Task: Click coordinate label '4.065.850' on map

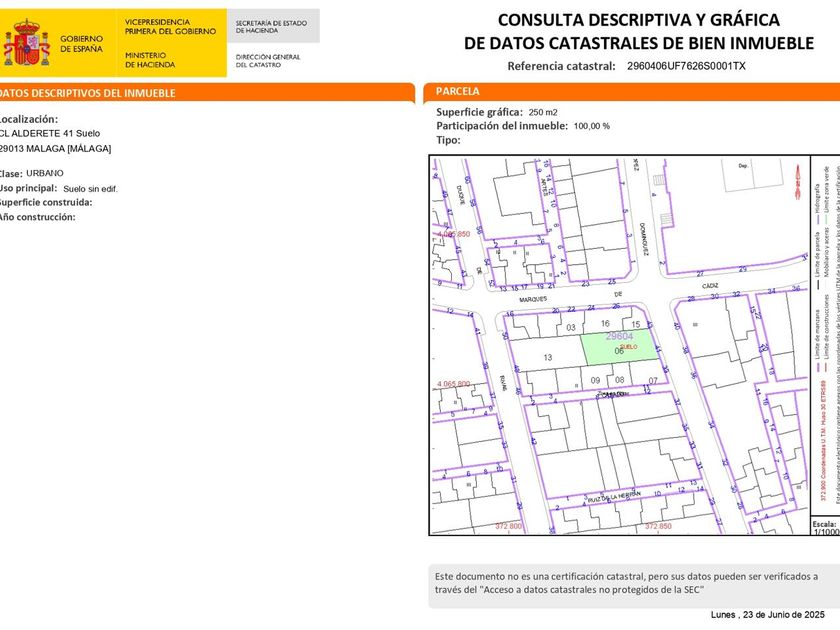Action: 454,234
